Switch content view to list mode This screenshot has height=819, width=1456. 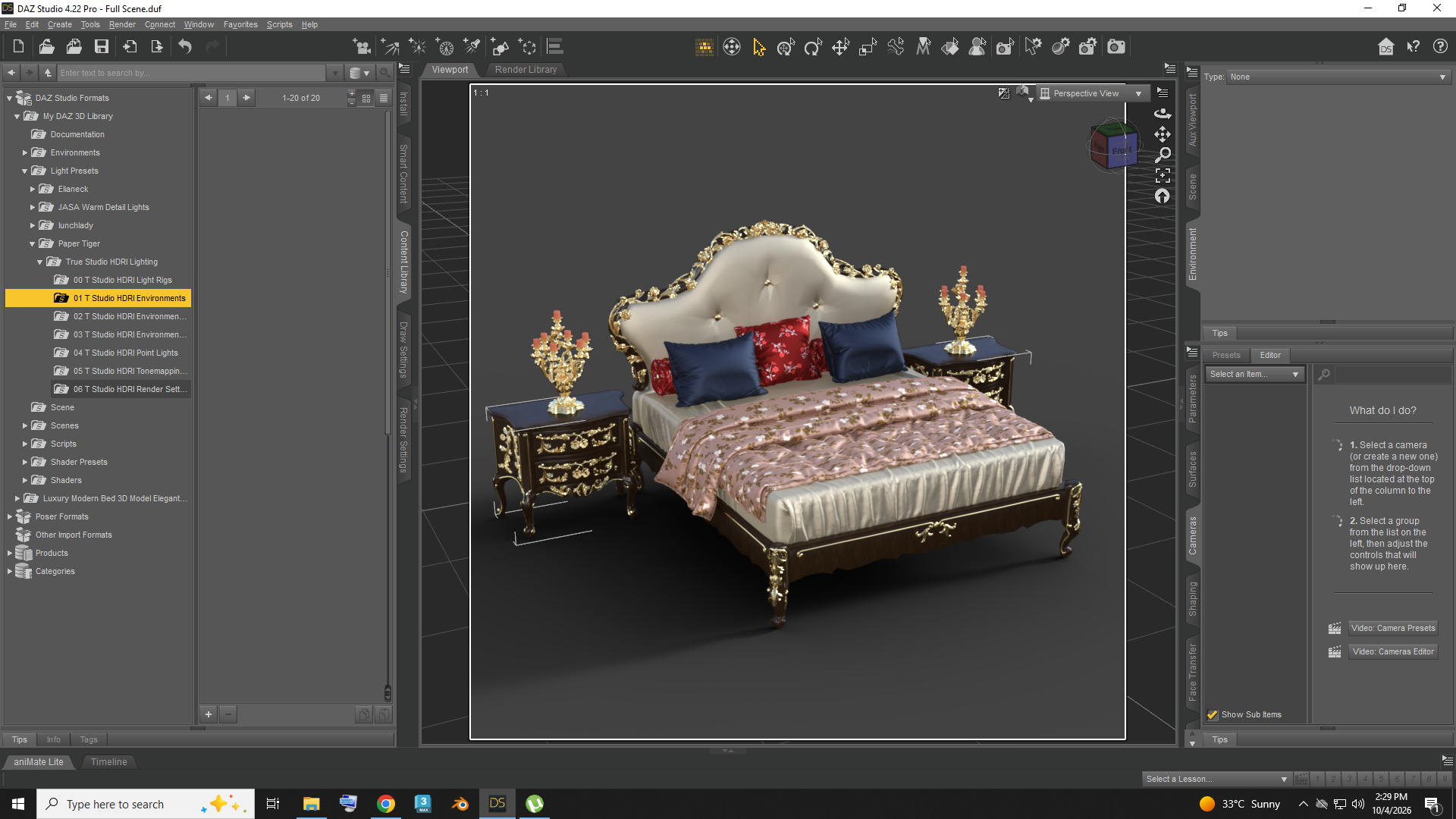tap(384, 98)
